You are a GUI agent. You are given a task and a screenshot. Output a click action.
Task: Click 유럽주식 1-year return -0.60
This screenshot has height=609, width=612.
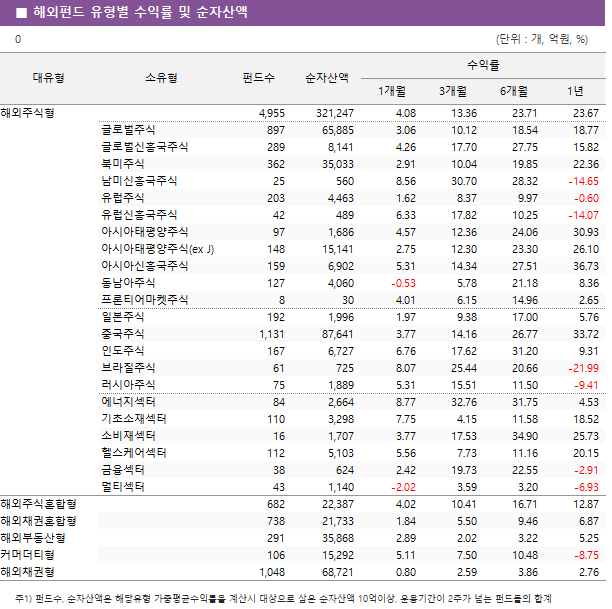point(586,198)
